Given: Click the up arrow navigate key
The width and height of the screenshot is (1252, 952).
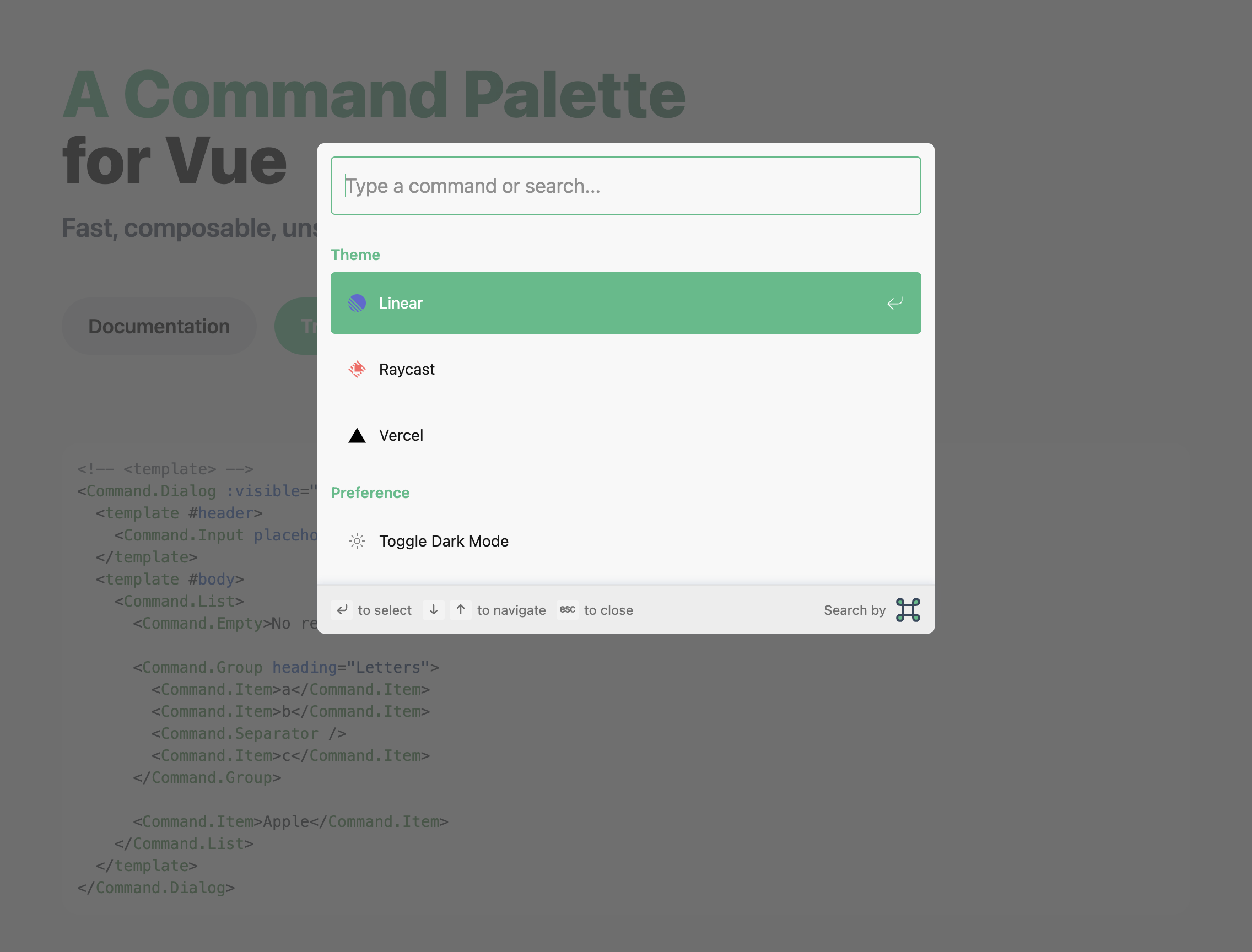Looking at the screenshot, I should pos(461,610).
